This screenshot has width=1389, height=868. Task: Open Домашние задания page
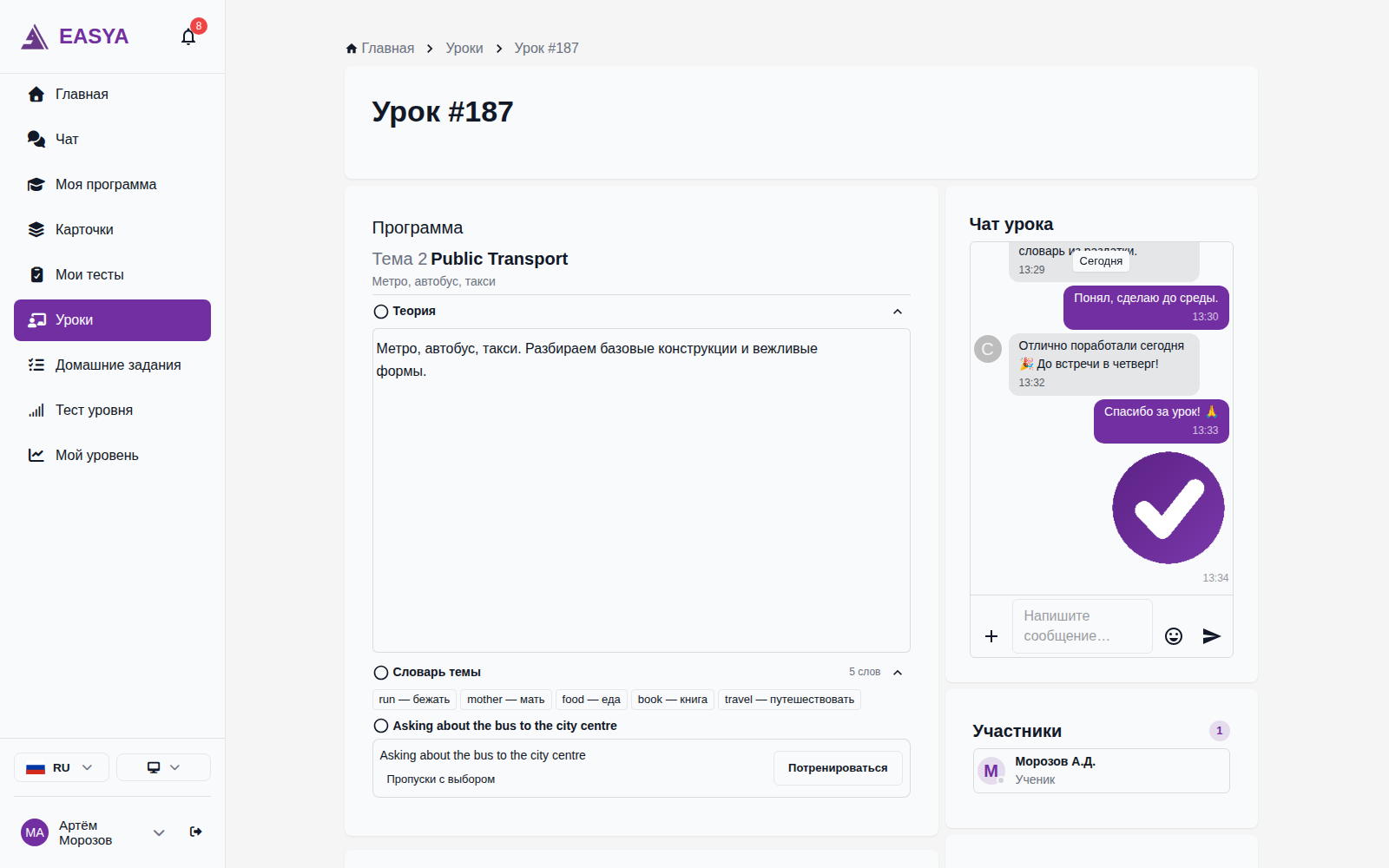click(112, 365)
